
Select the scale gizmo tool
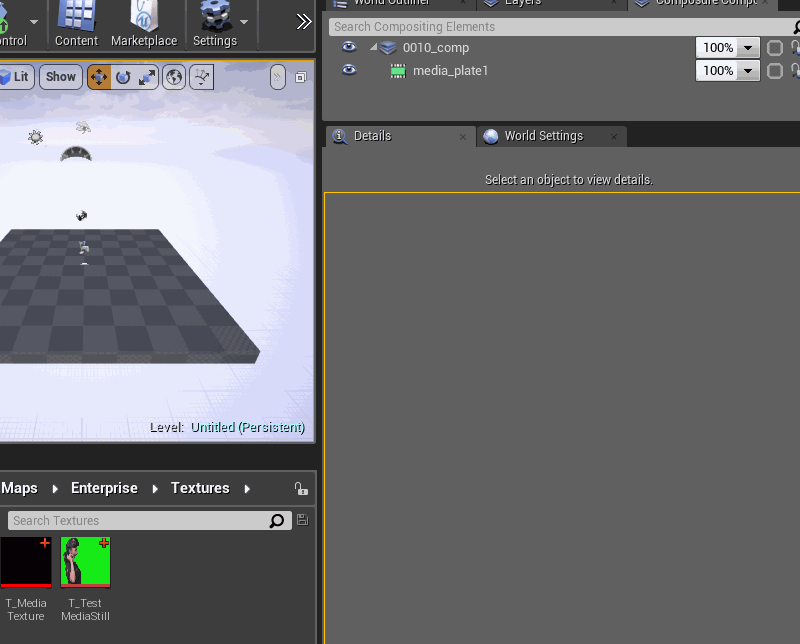pos(147,77)
